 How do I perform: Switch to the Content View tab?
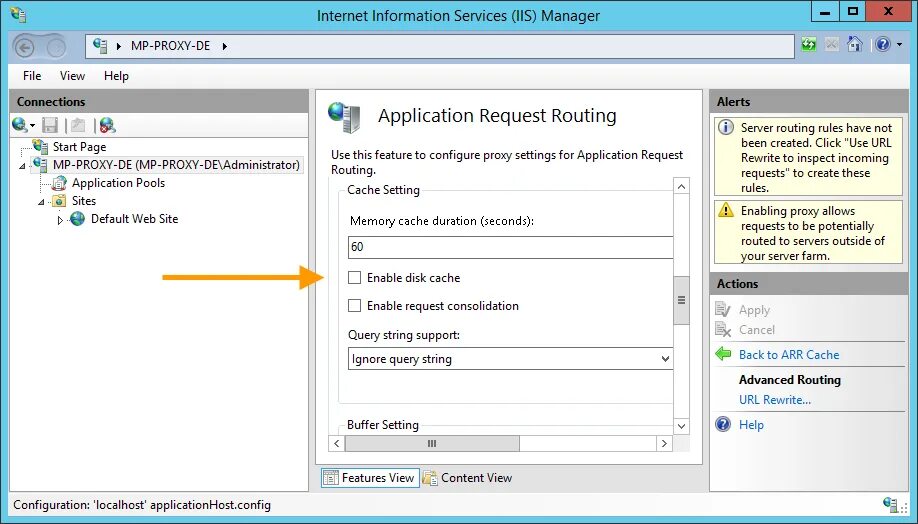click(467, 478)
